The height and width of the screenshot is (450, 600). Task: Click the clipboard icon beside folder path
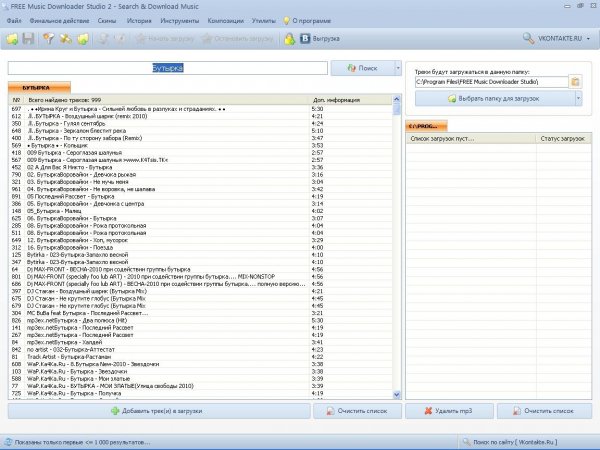(x=575, y=82)
